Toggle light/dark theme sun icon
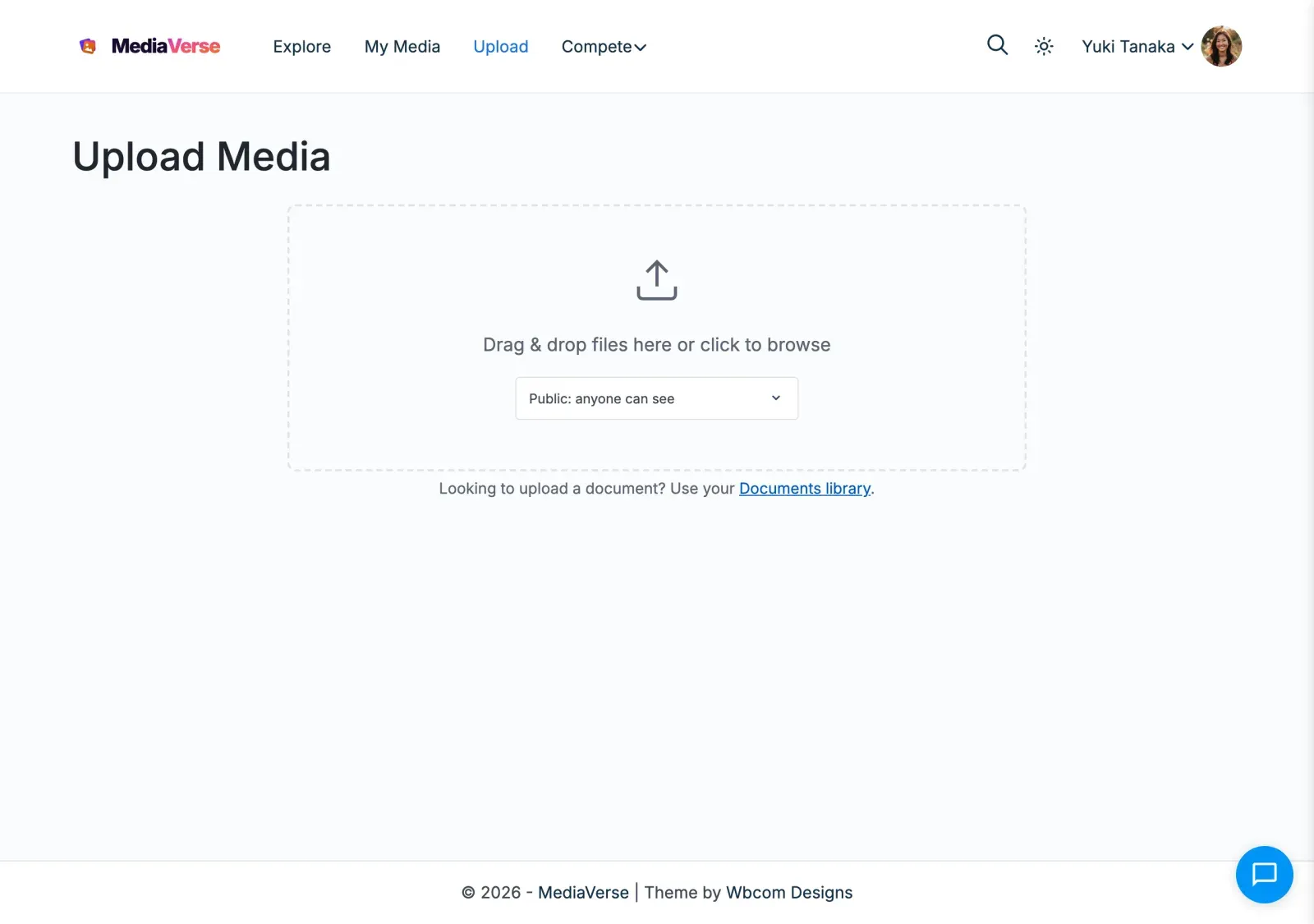The height and width of the screenshot is (924, 1314). [1044, 46]
